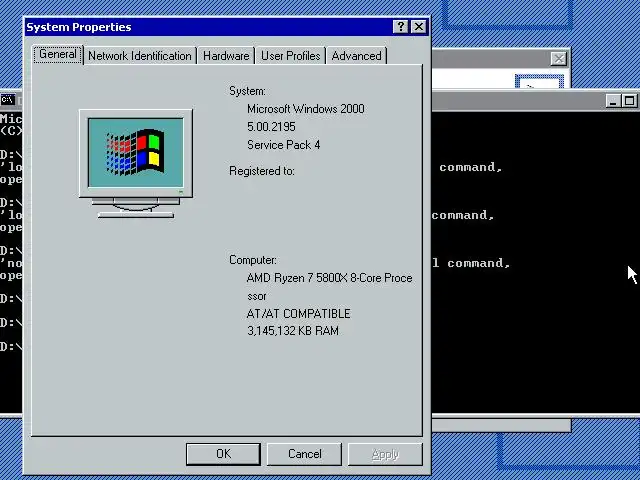Go to the User Profiles tab
640x480 pixels.
[291, 56]
